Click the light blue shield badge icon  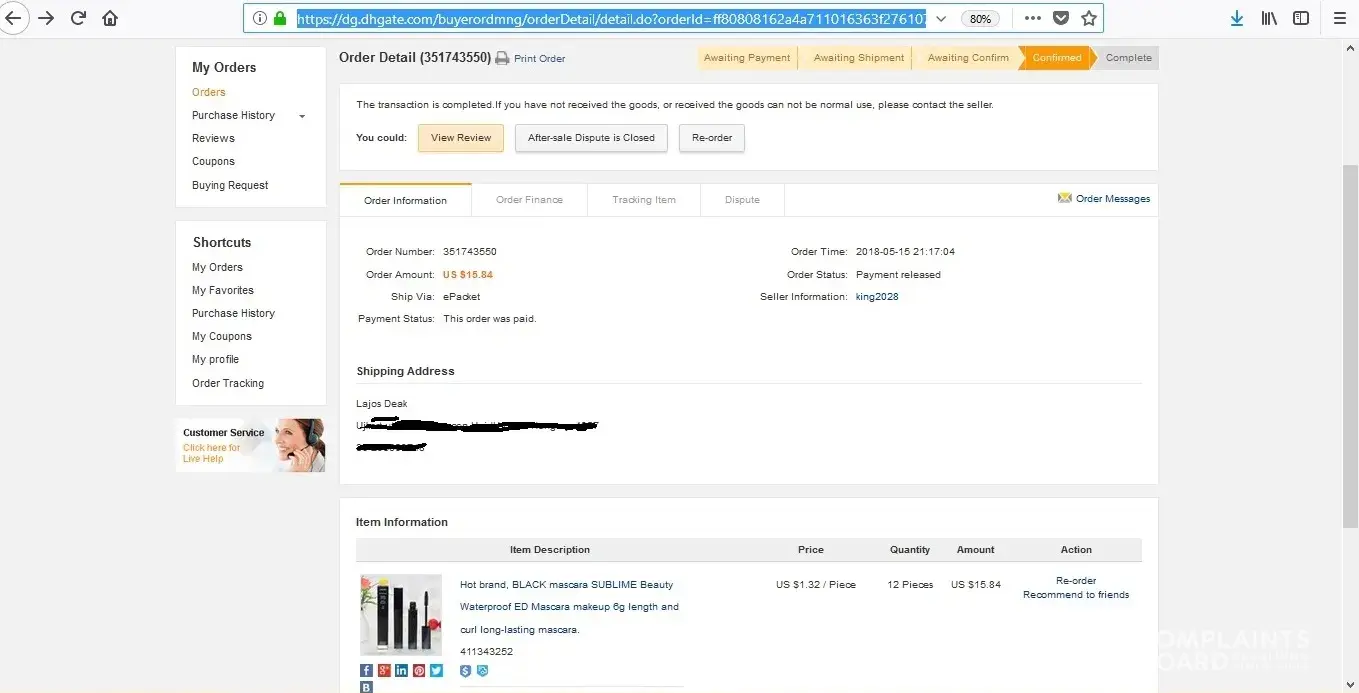pyautogui.click(x=482, y=671)
